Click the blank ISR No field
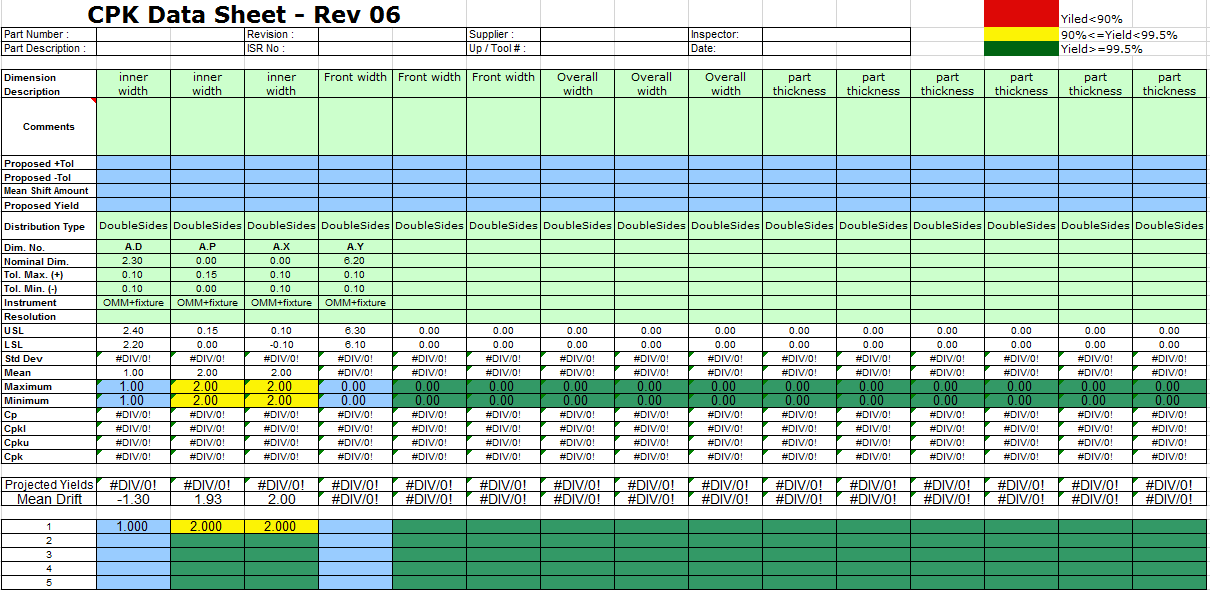The height and width of the screenshot is (590, 1210). coord(391,48)
